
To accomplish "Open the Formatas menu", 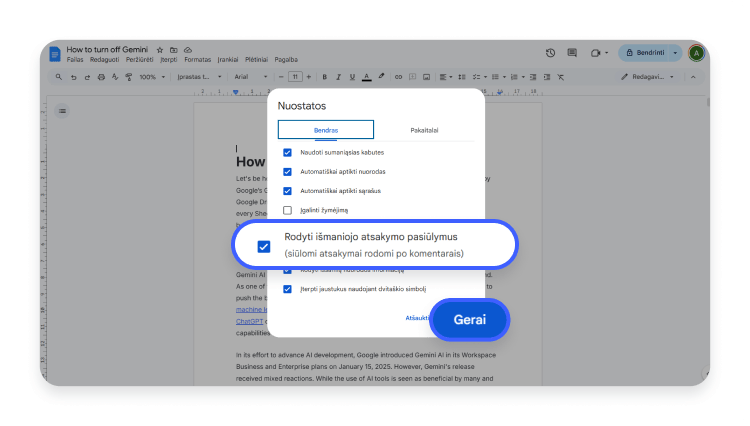I will coord(198,60).
